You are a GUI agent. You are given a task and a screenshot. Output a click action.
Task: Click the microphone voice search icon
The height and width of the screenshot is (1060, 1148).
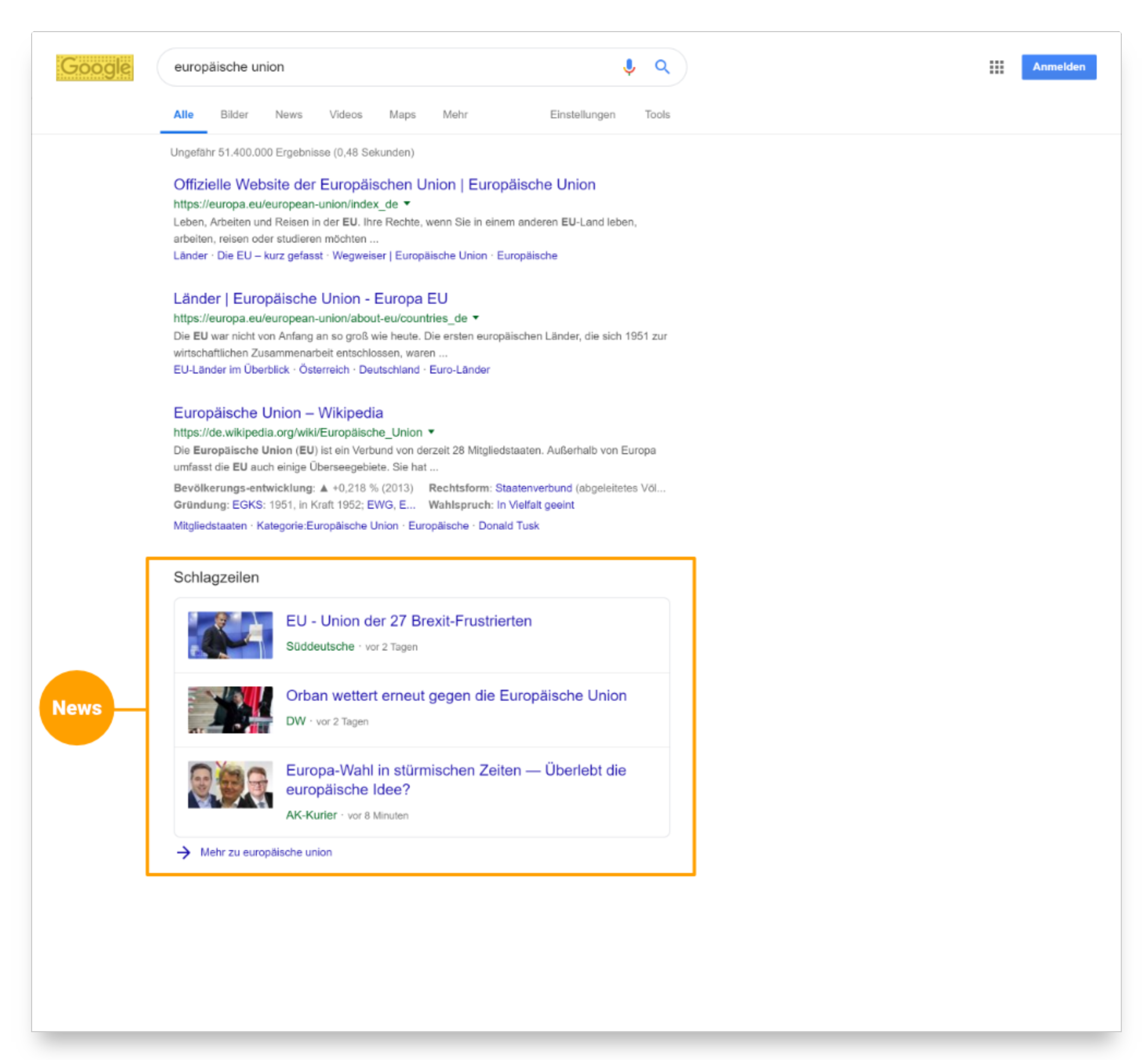pyautogui.click(x=629, y=67)
